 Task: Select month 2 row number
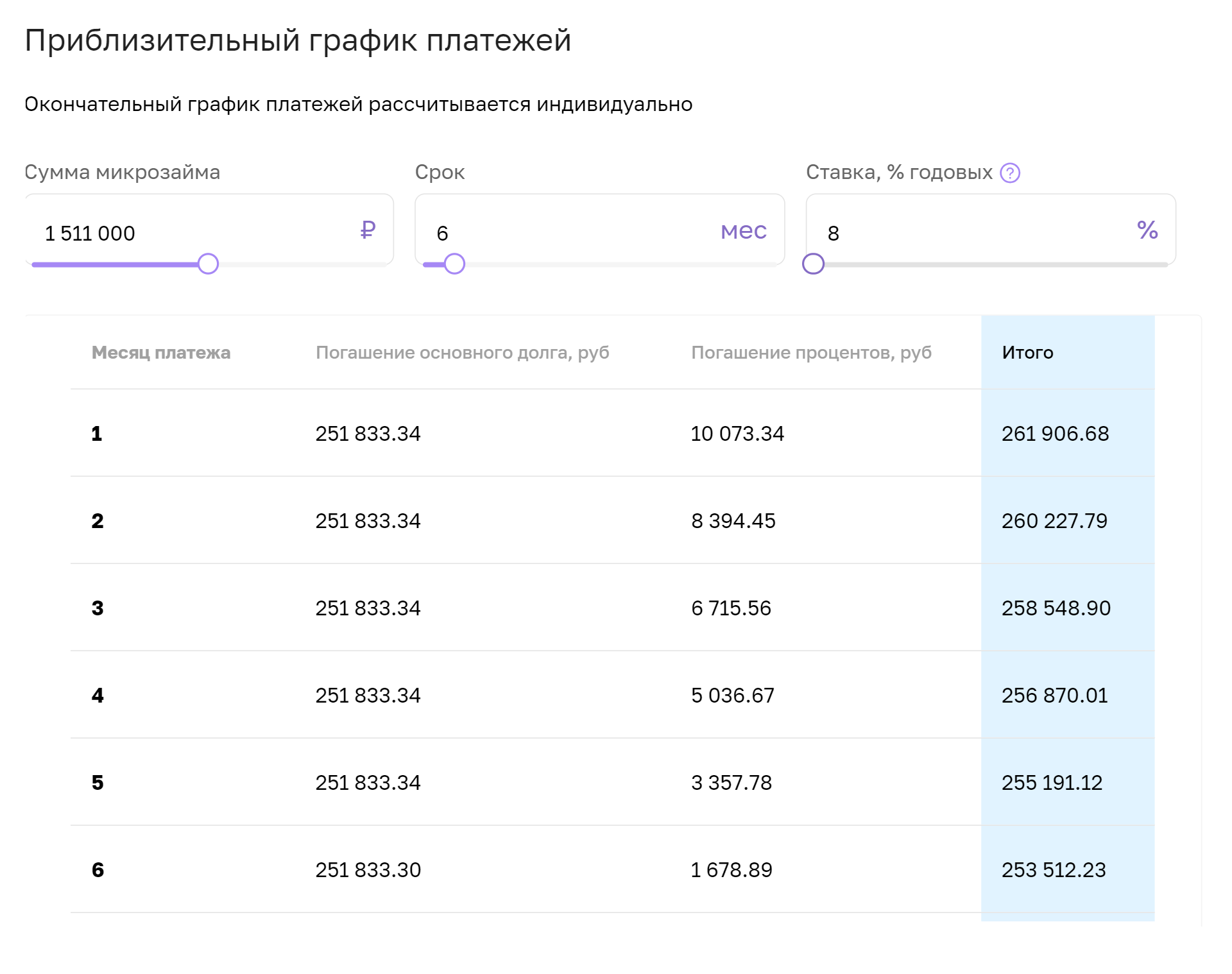coord(98,521)
